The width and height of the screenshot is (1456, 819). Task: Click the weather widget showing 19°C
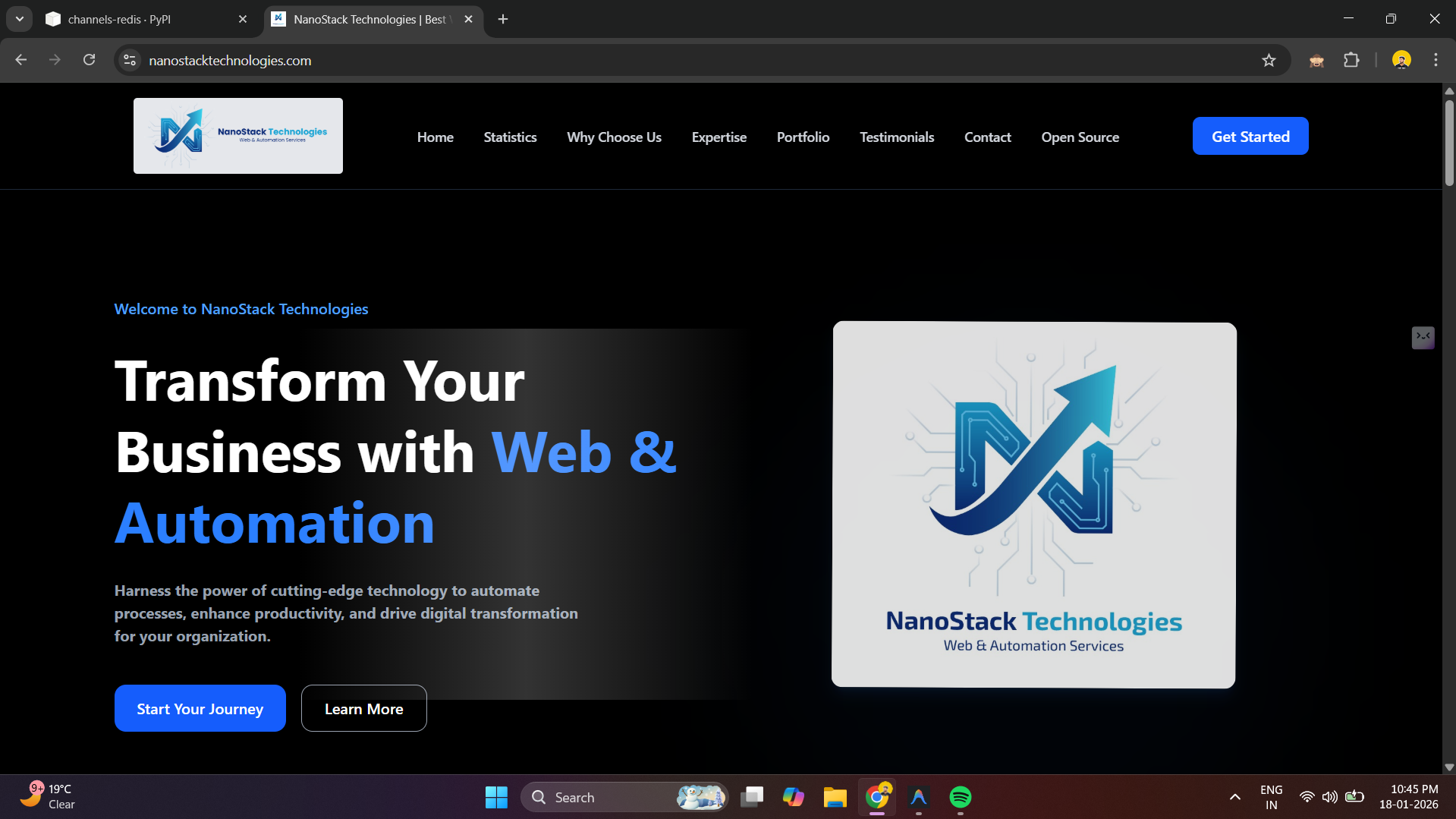50,796
